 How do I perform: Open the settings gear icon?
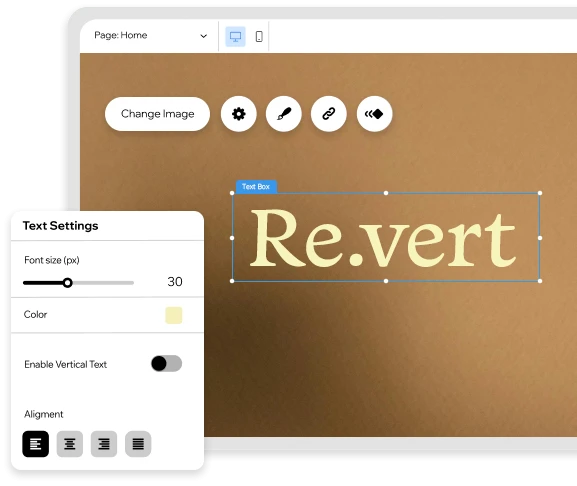coord(238,114)
